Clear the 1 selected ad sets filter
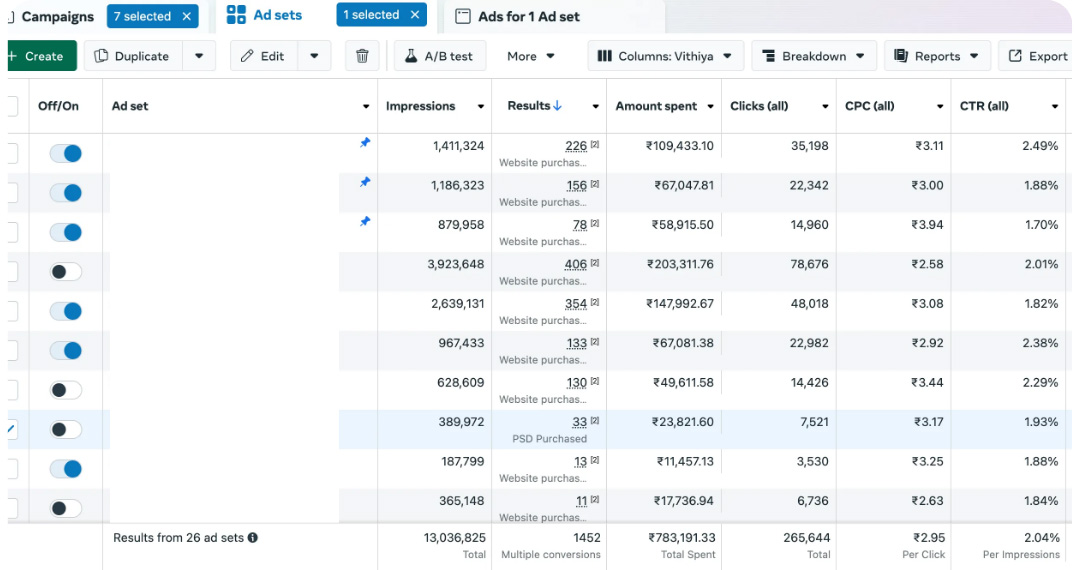Viewport: 1080px width, 570px height. [413, 15]
